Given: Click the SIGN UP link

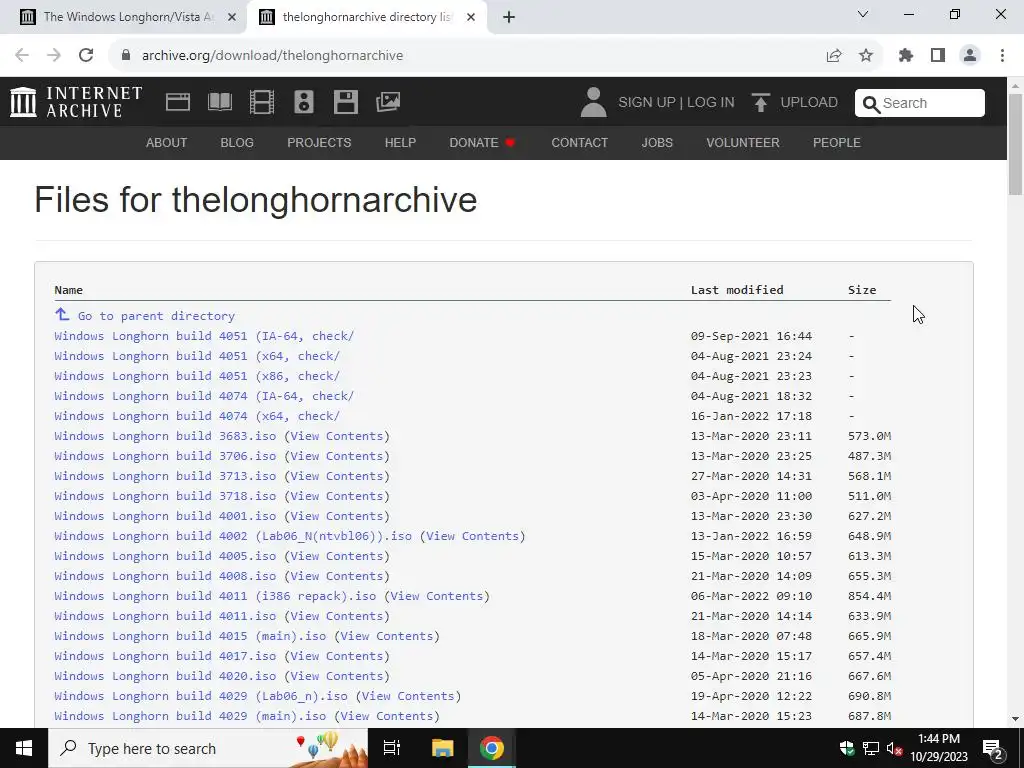Looking at the screenshot, I should tap(647, 103).
